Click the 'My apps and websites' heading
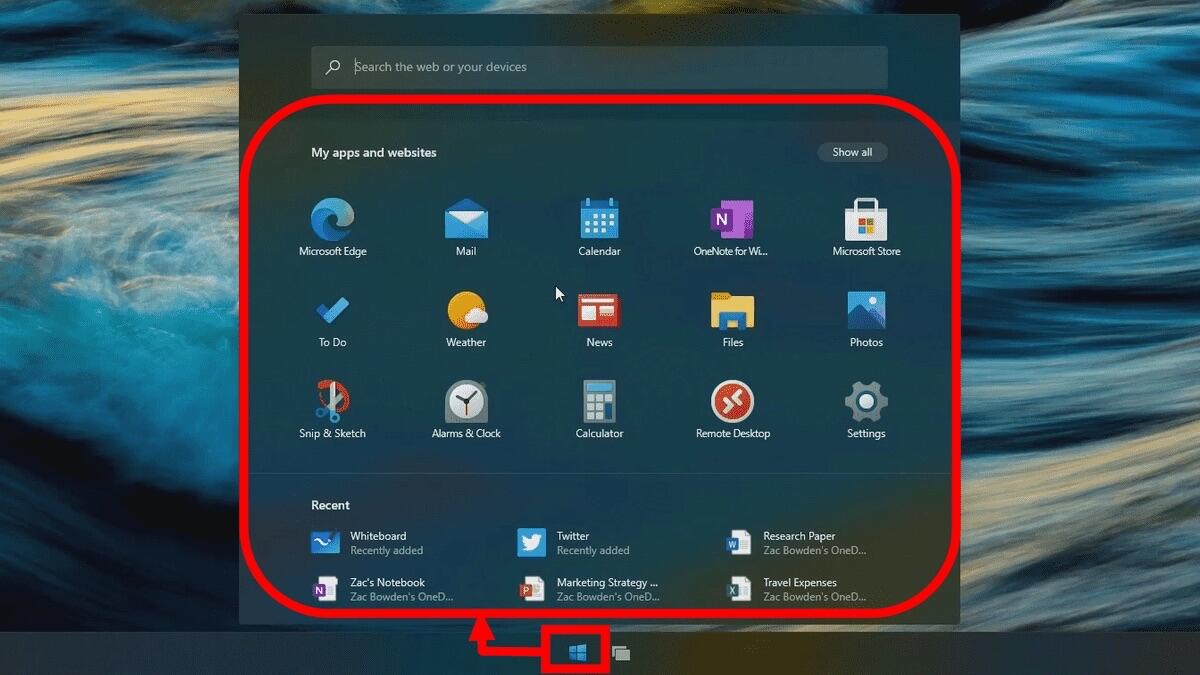The width and height of the screenshot is (1200, 675). 374,153
